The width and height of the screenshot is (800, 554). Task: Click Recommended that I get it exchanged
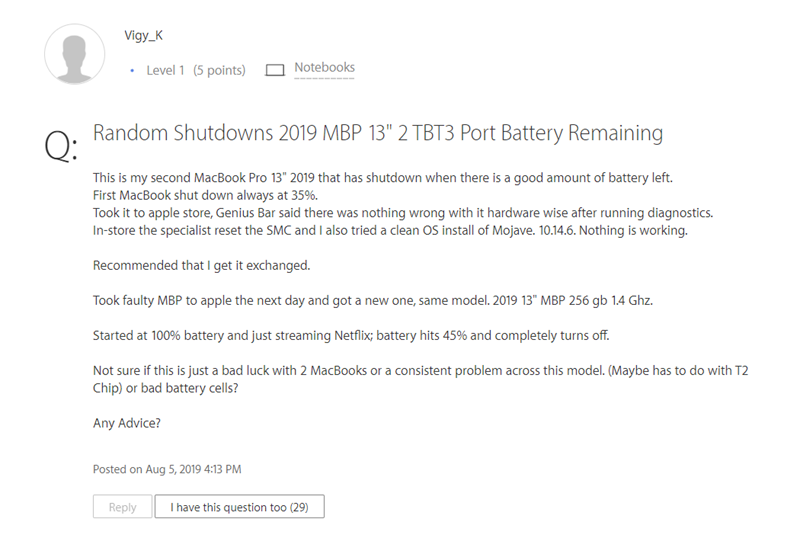[x=202, y=266]
